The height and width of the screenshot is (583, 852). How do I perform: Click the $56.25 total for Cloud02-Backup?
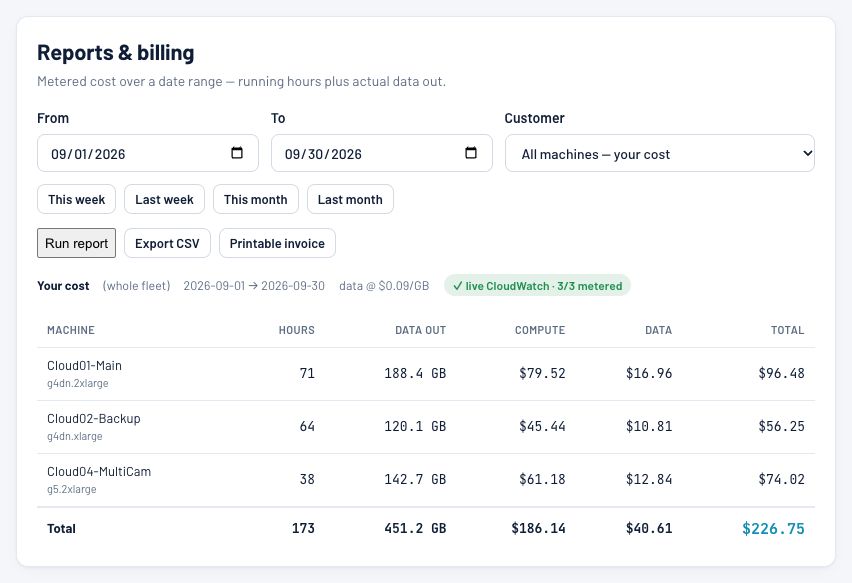coord(781,427)
